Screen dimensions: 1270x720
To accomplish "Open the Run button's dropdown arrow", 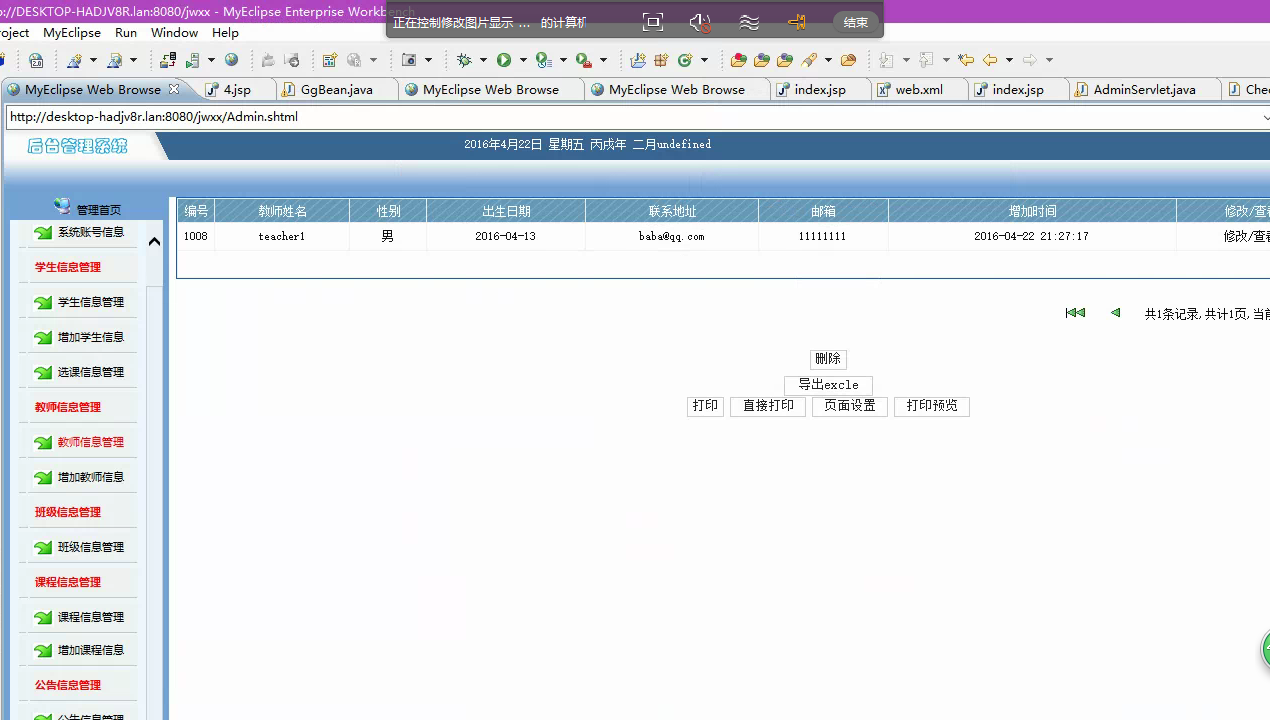I will [521, 60].
